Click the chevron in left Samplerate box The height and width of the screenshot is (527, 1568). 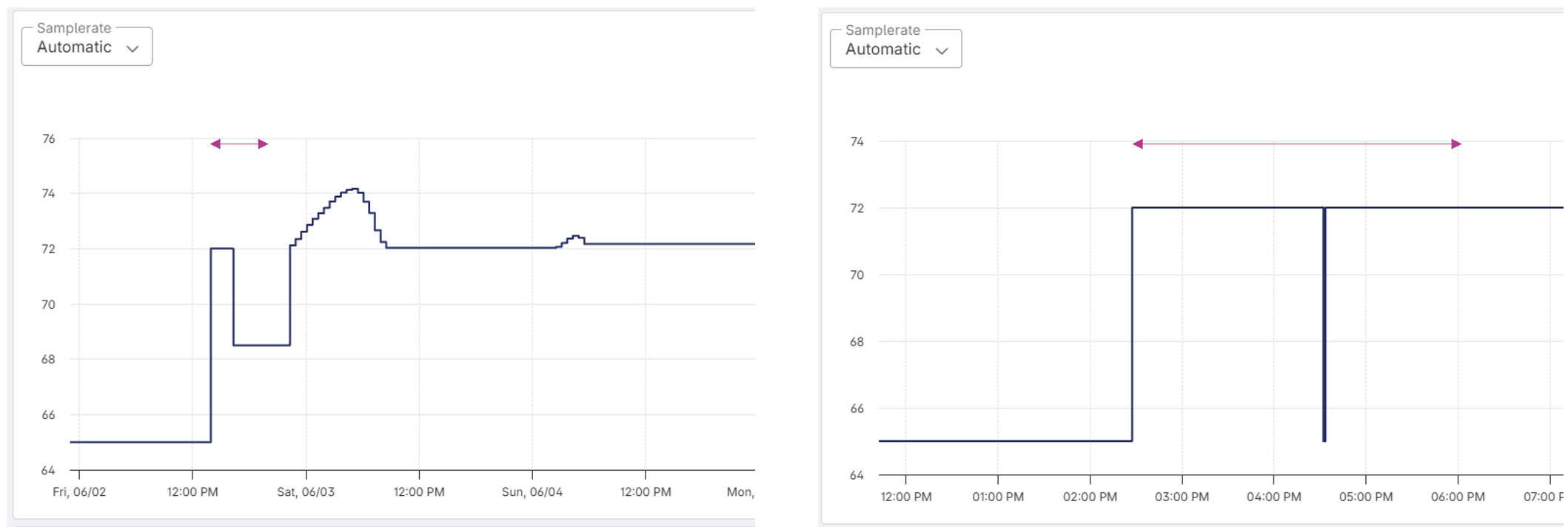[133, 49]
